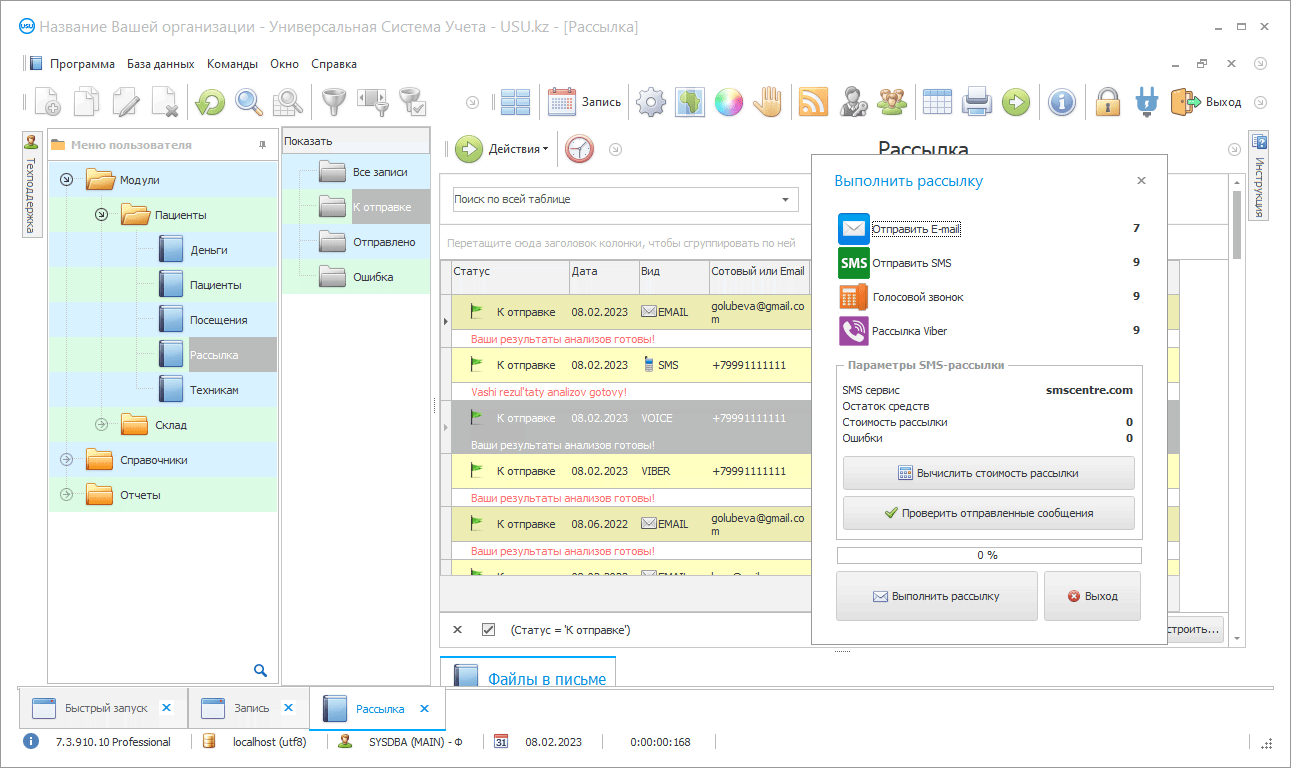Click the blue info circle icon
Viewport: 1291px width, 768px height.
tap(1062, 101)
